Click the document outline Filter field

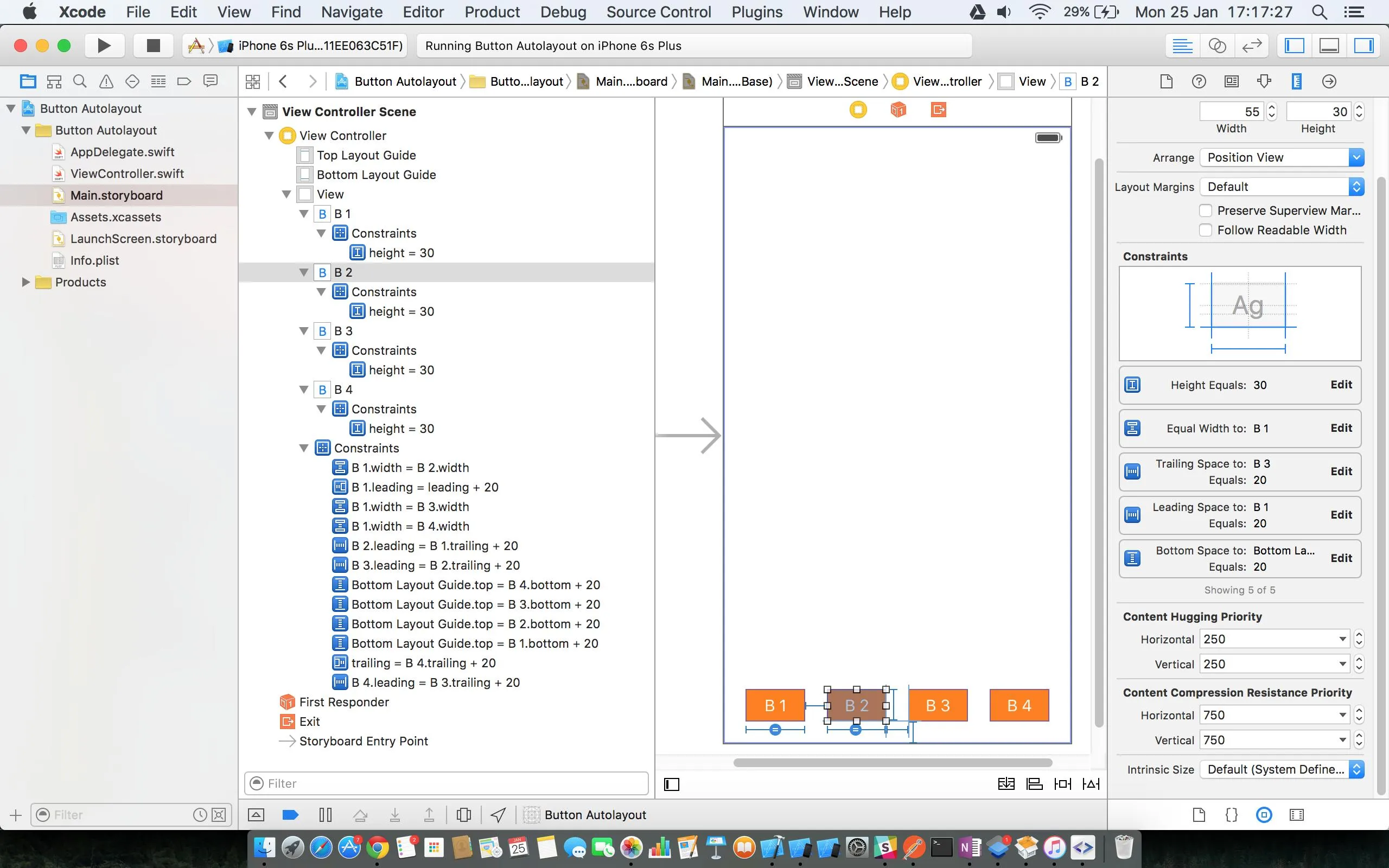point(454,783)
